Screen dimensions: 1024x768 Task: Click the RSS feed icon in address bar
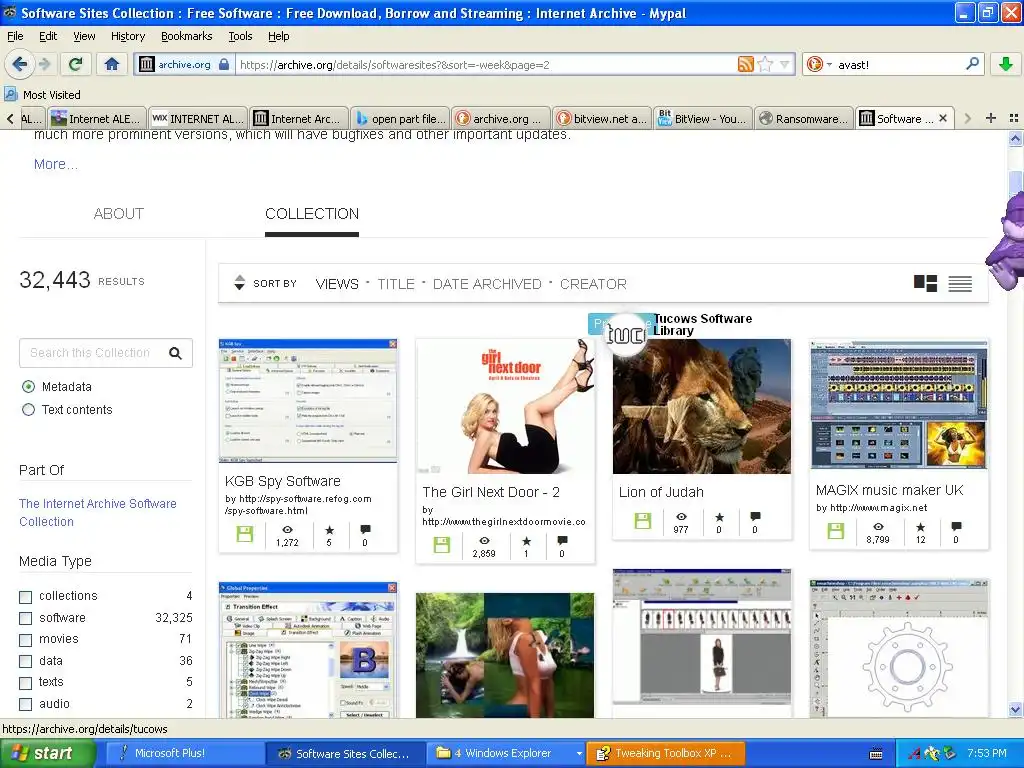(x=745, y=64)
